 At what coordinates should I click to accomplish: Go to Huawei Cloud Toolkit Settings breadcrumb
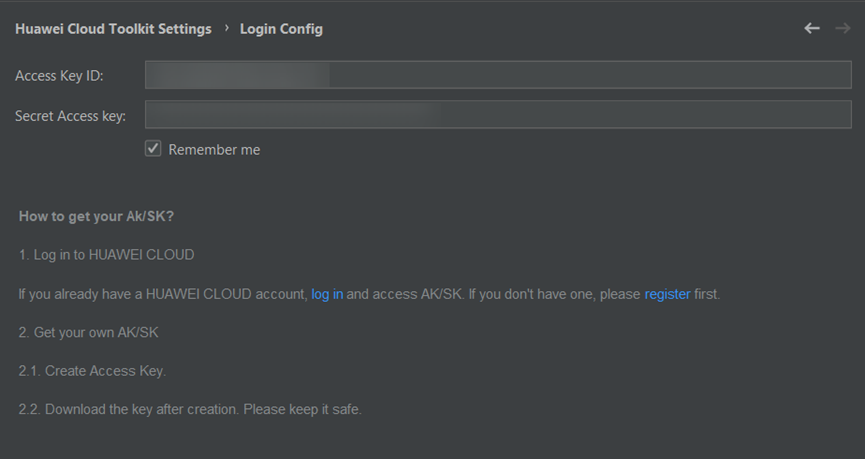point(113,29)
